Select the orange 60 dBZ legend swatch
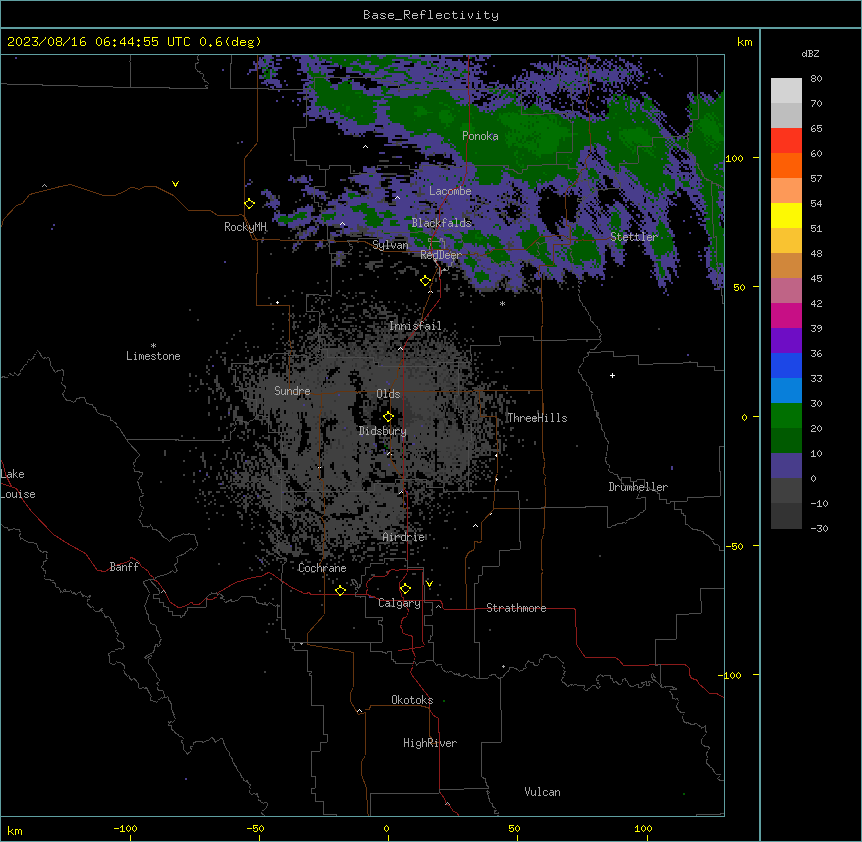Screen dimensions: 862x842 (786, 165)
